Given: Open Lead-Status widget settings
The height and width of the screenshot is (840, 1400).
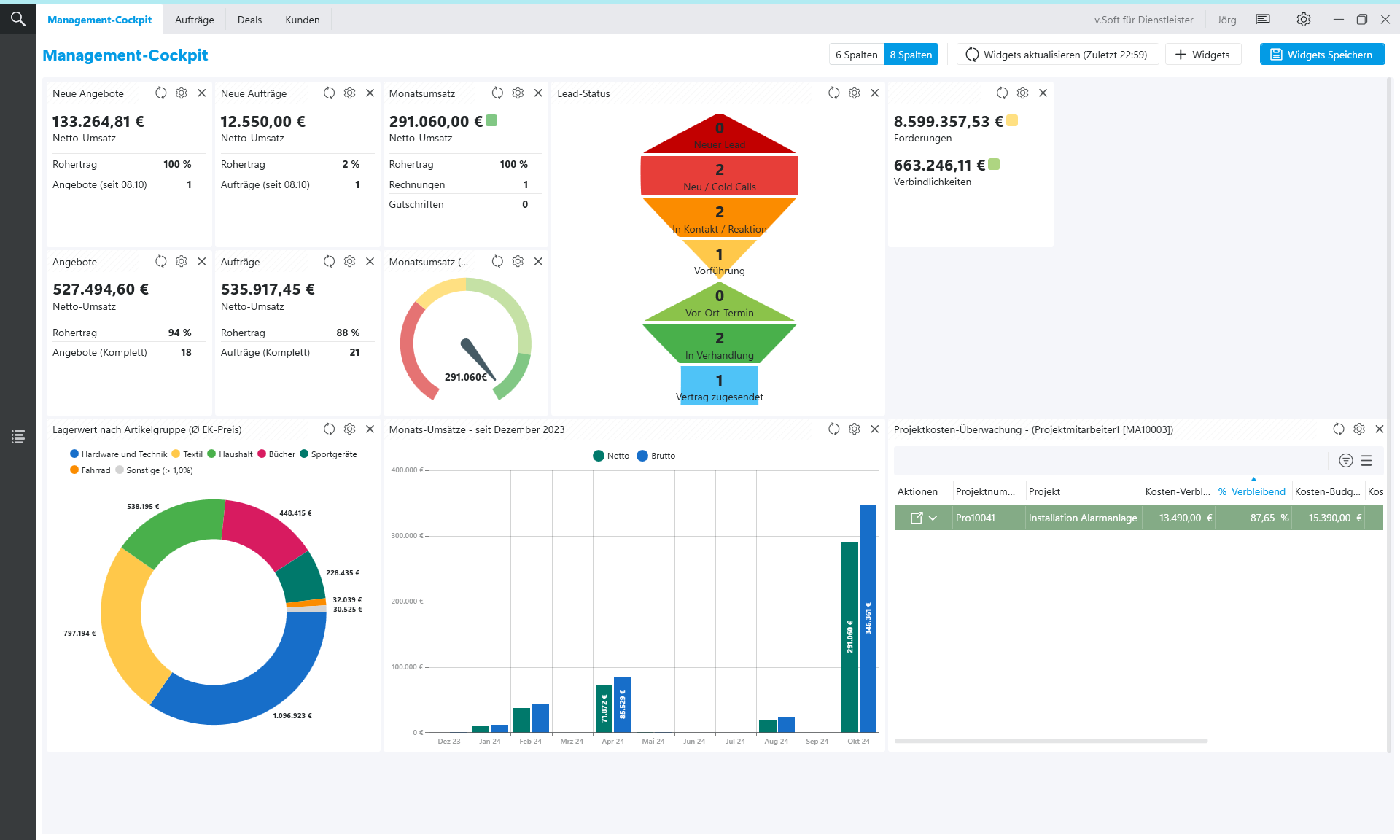Looking at the screenshot, I should tap(855, 93).
